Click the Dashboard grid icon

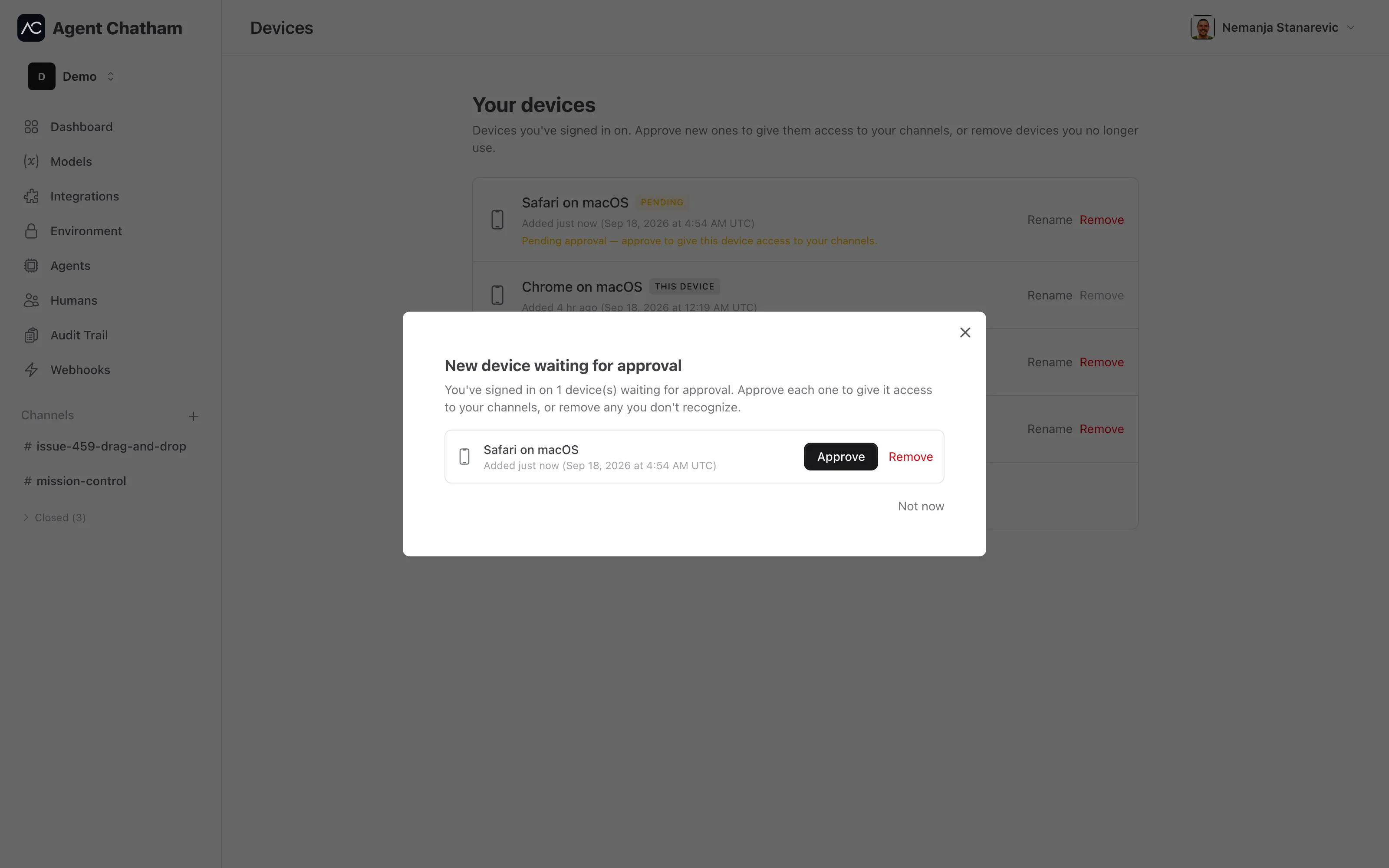[x=31, y=127]
